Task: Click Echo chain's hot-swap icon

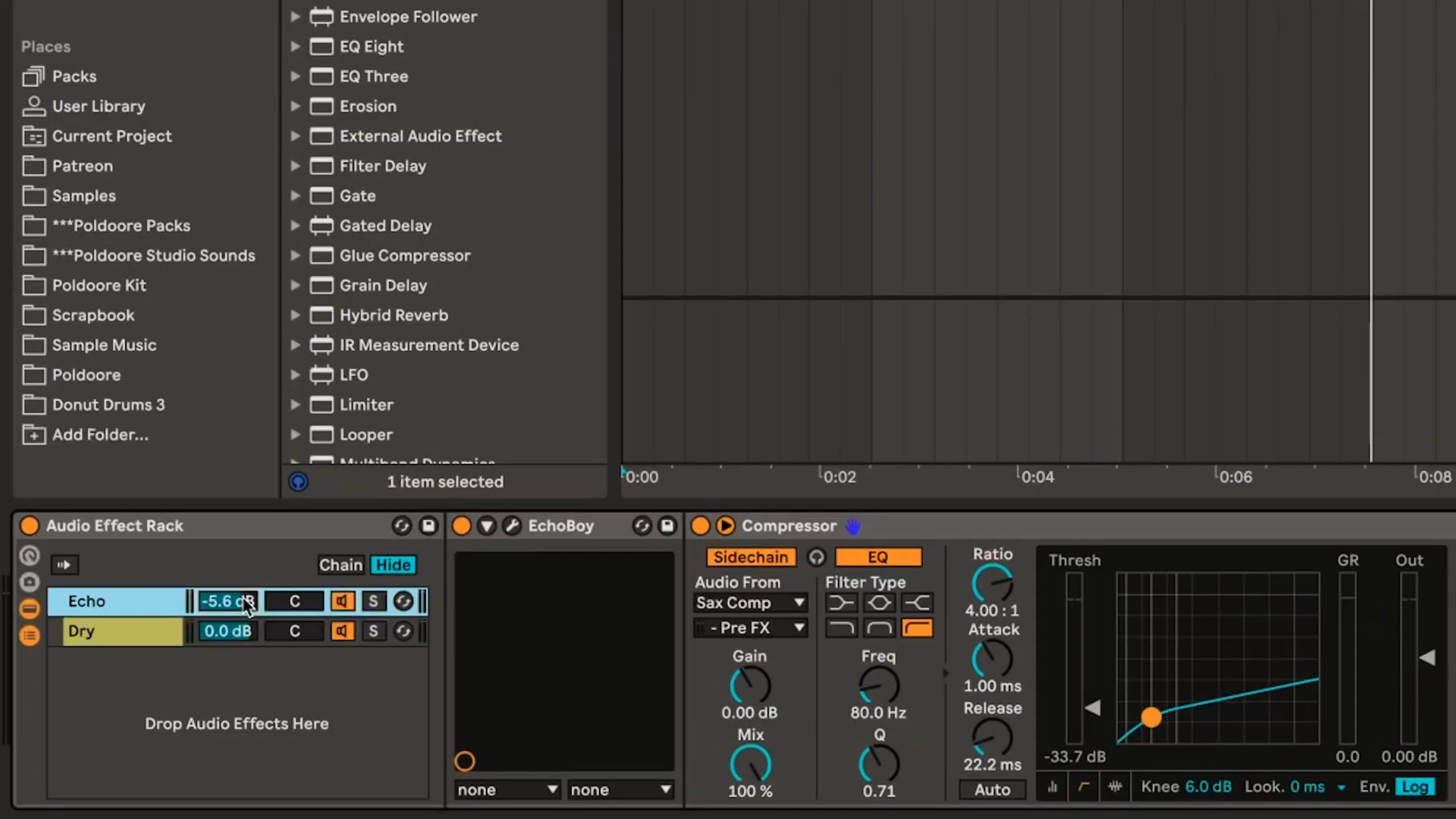Action: point(403,601)
